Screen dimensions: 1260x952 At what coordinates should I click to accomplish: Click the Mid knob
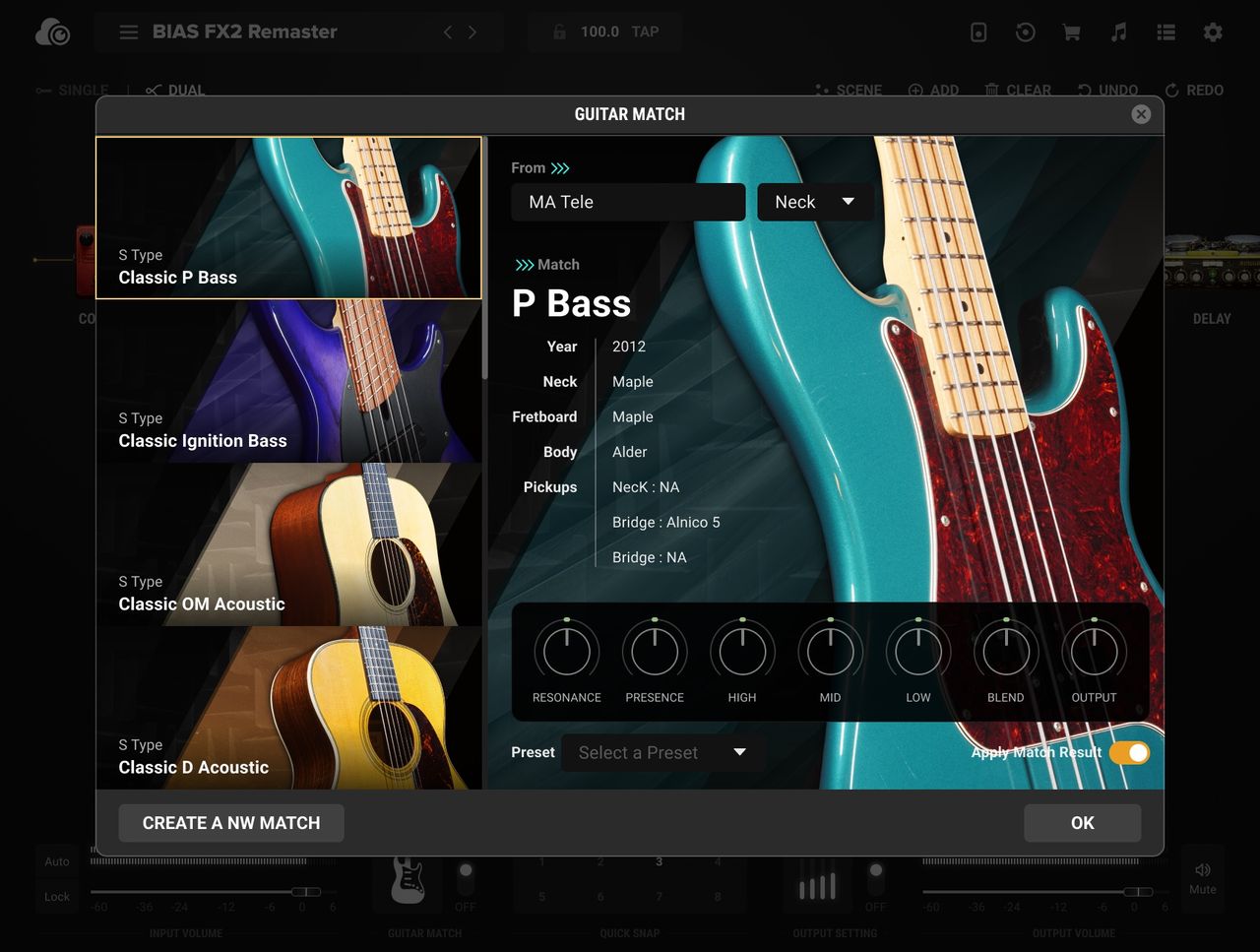pos(830,651)
